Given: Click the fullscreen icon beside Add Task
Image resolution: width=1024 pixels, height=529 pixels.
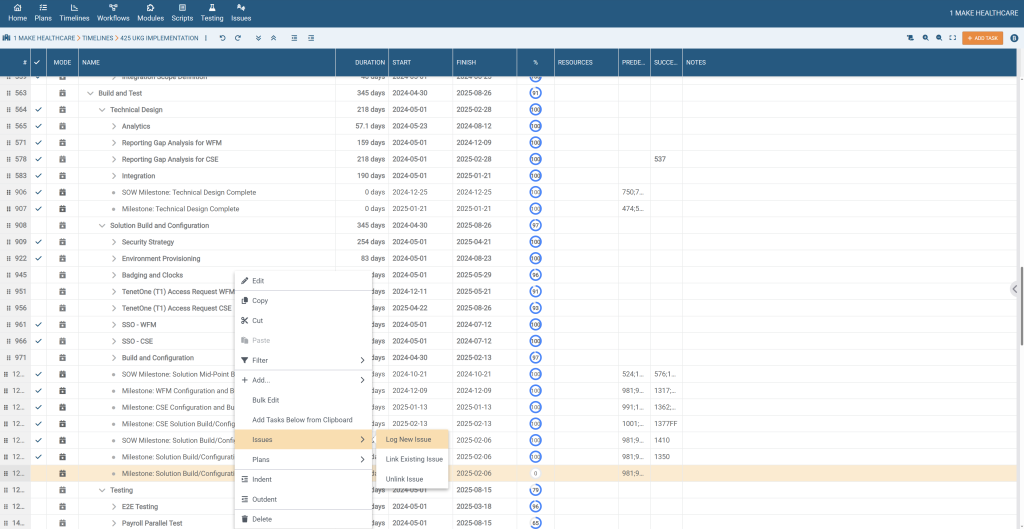Looking at the screenshot, I should click(x=953, y=38).
